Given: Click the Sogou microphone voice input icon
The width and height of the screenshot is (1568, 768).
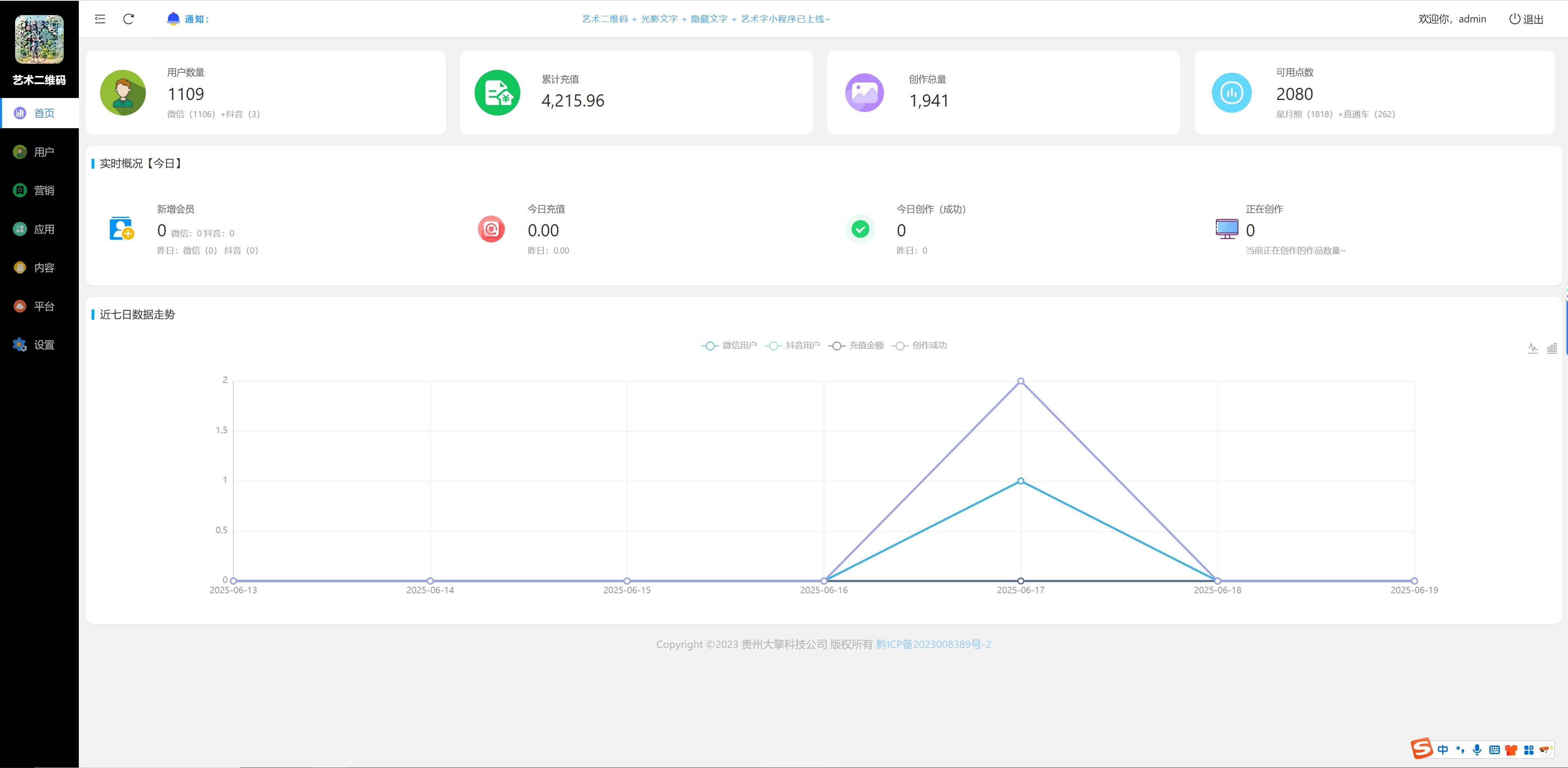Looking at the screenshot, I should click(x=1477, y=750).
